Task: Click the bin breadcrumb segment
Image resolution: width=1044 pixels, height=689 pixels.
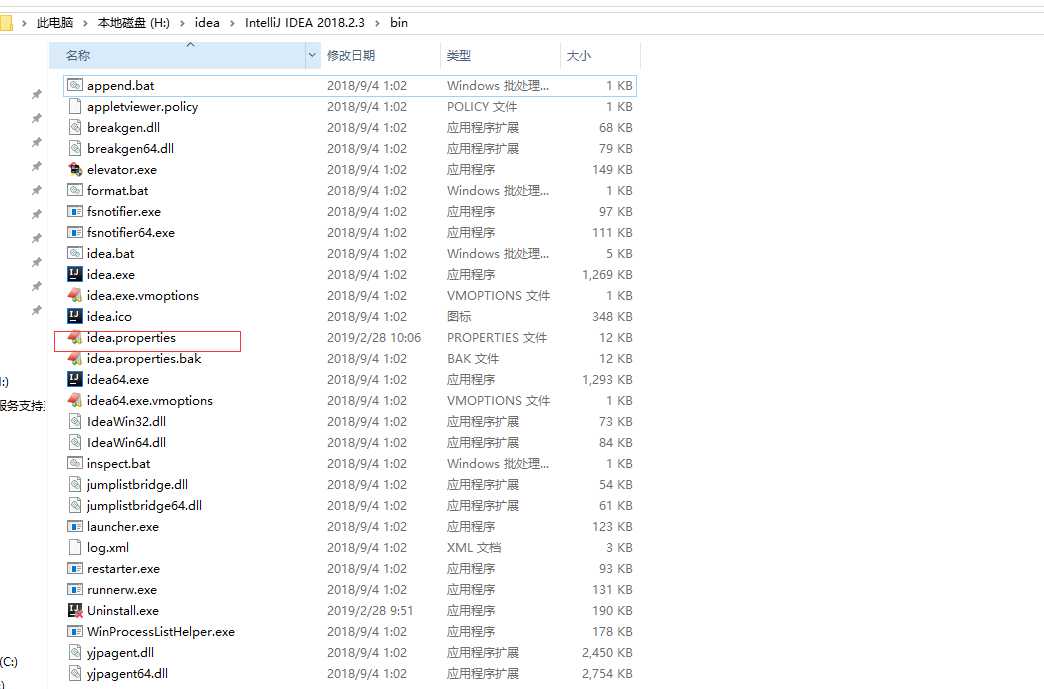Action: tap(399, 23)
